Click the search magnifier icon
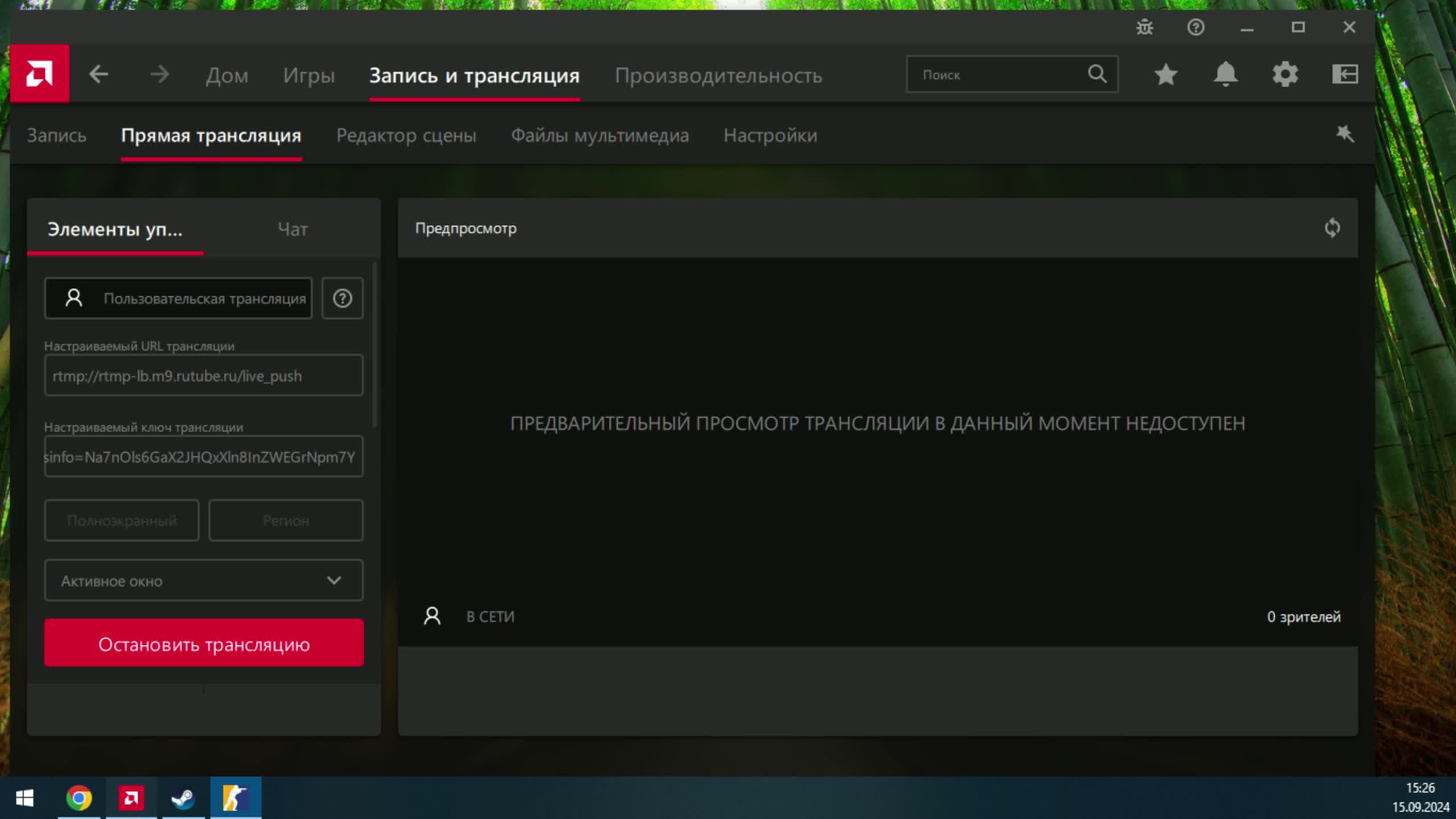1456x819 pixels. click(x=1097, y=73)
